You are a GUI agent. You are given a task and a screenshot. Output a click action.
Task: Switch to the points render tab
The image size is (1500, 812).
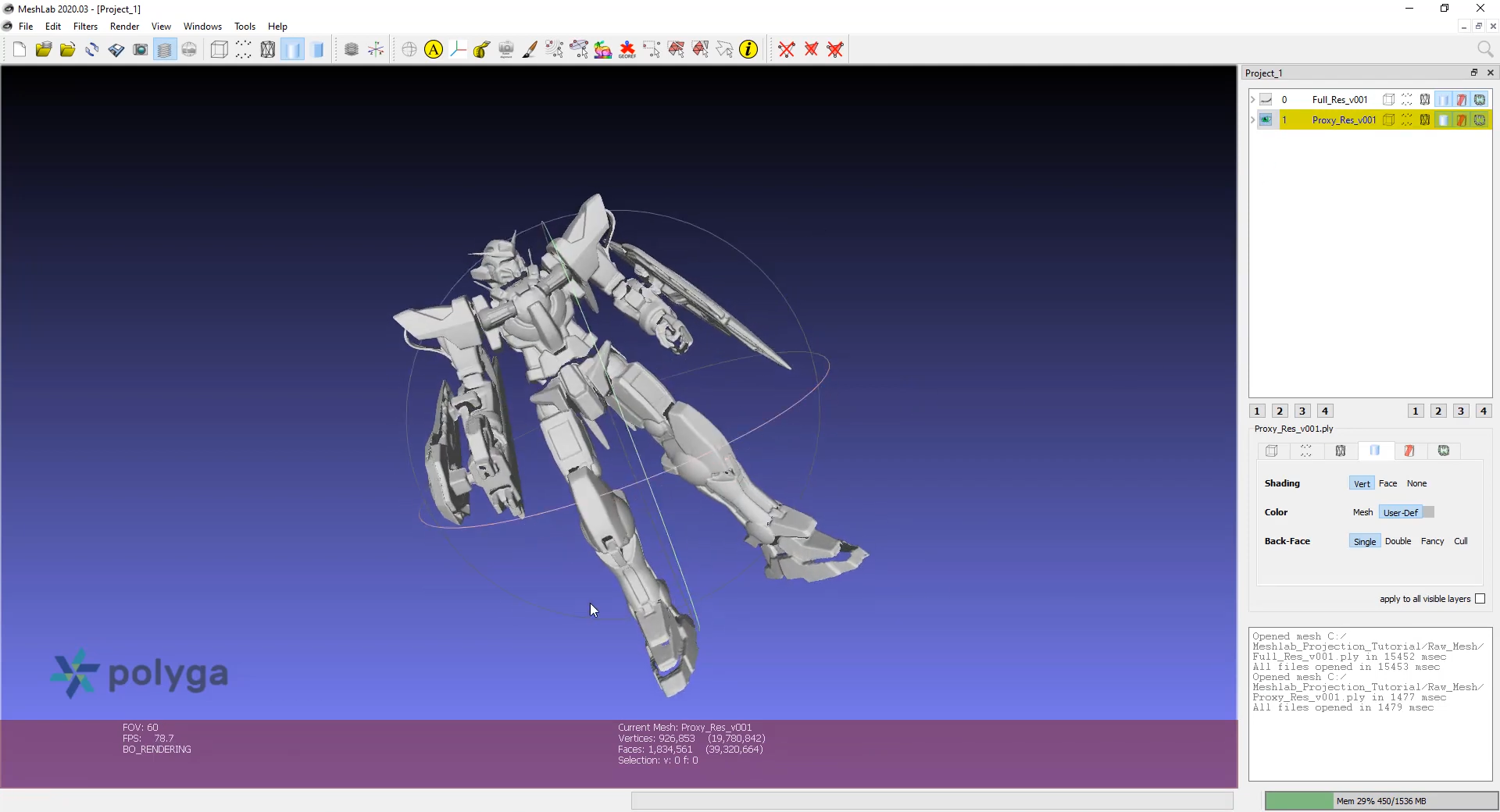click(1305, 451)
